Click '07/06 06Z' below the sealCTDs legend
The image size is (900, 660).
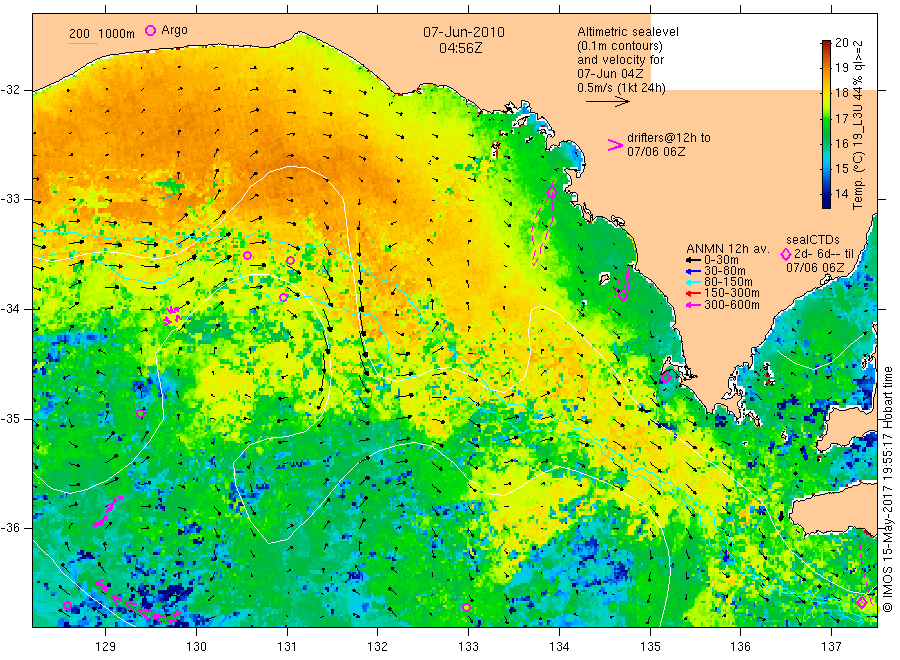tap(815, 267)
